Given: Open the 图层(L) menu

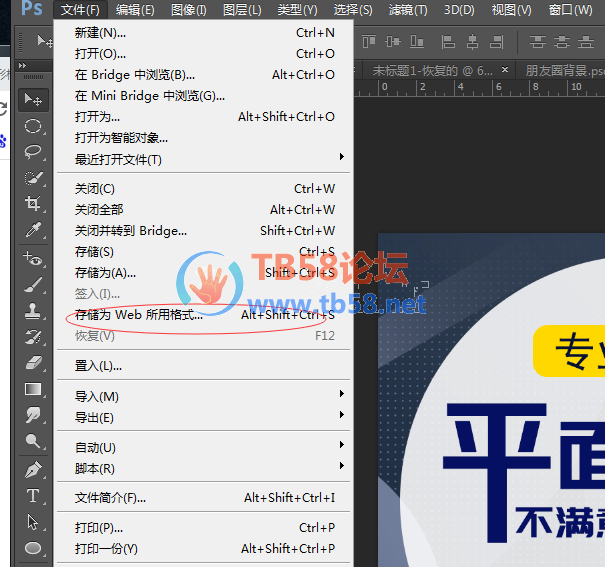Looking at the screenshot, I should click(x=242, y=9).
